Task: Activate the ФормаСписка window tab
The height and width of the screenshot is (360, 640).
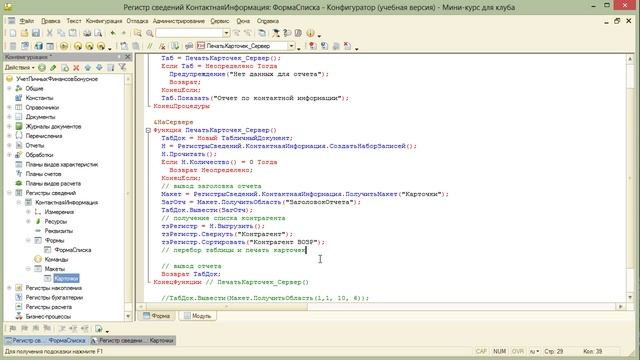Action: [x=46, y=340]
